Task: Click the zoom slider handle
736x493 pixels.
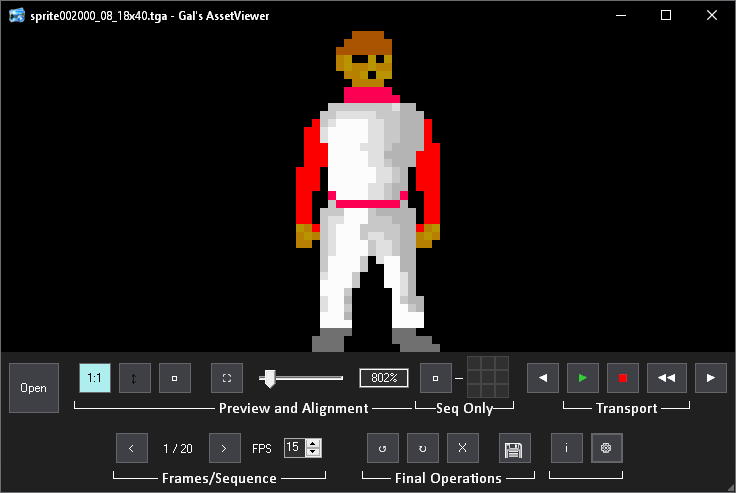Action: click(270, 378)
